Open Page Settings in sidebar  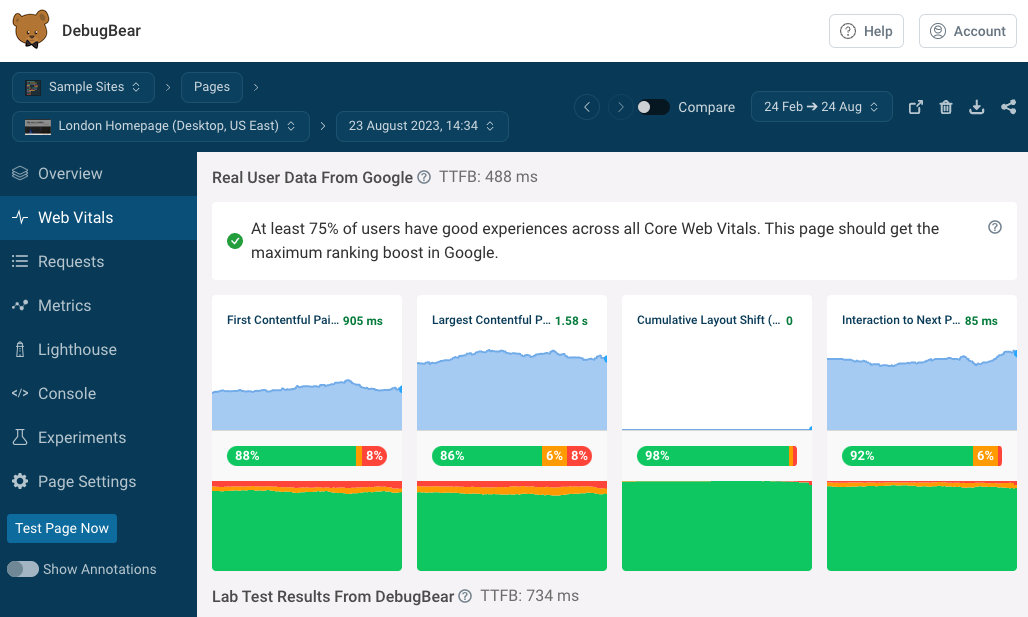coord(98,481)
